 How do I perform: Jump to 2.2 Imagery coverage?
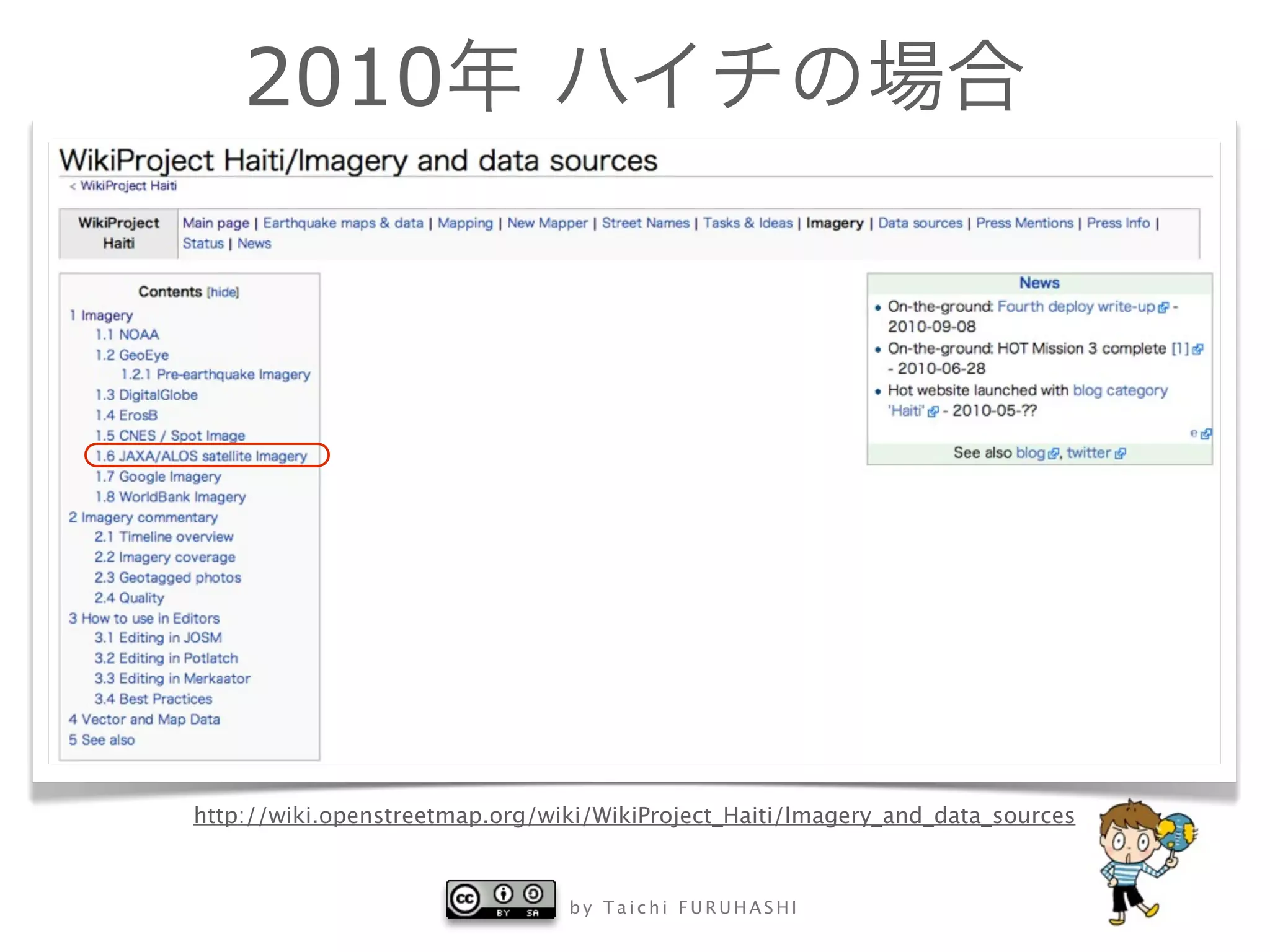(165, 557)
